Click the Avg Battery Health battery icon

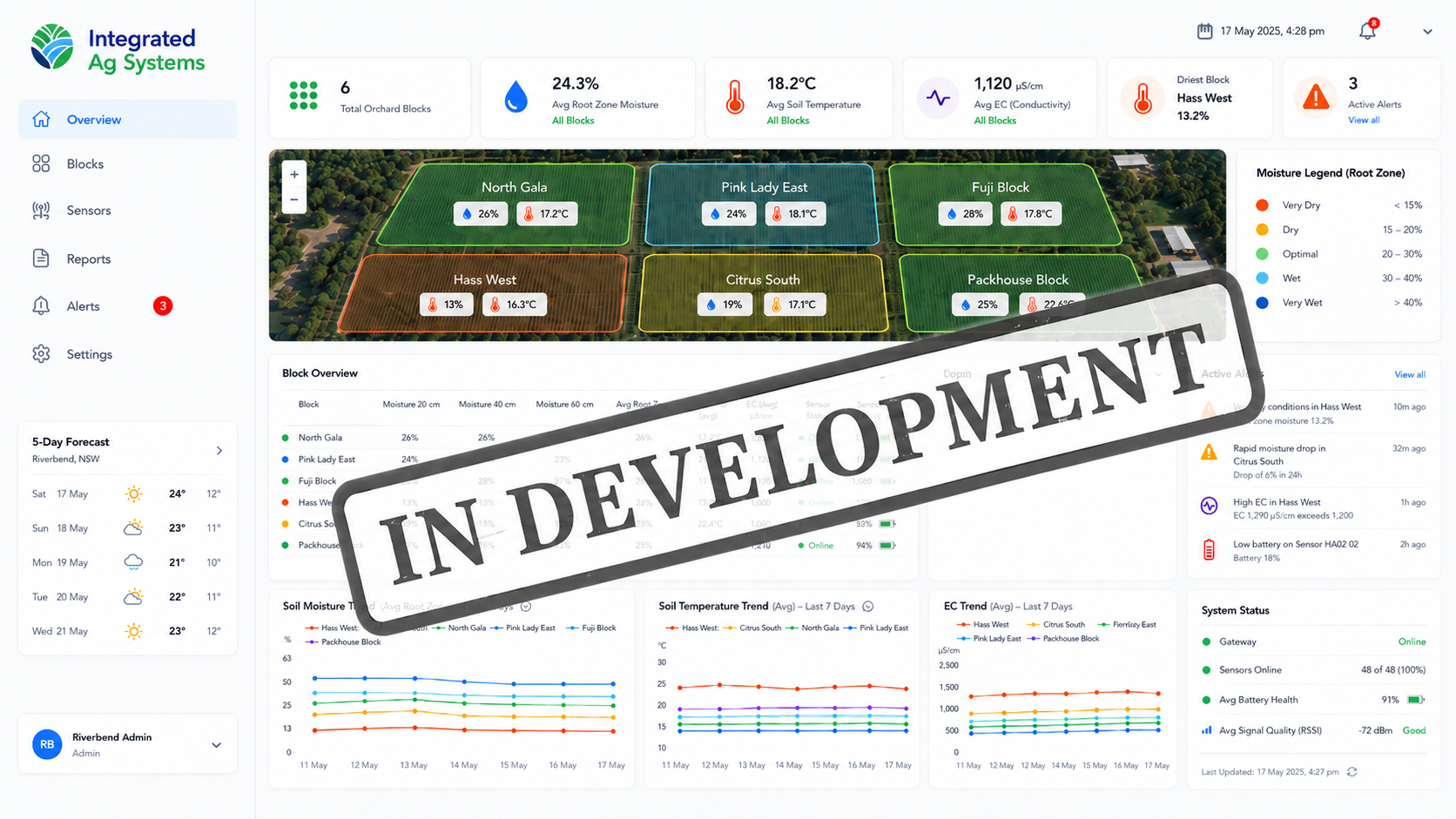pos(1416,700)
